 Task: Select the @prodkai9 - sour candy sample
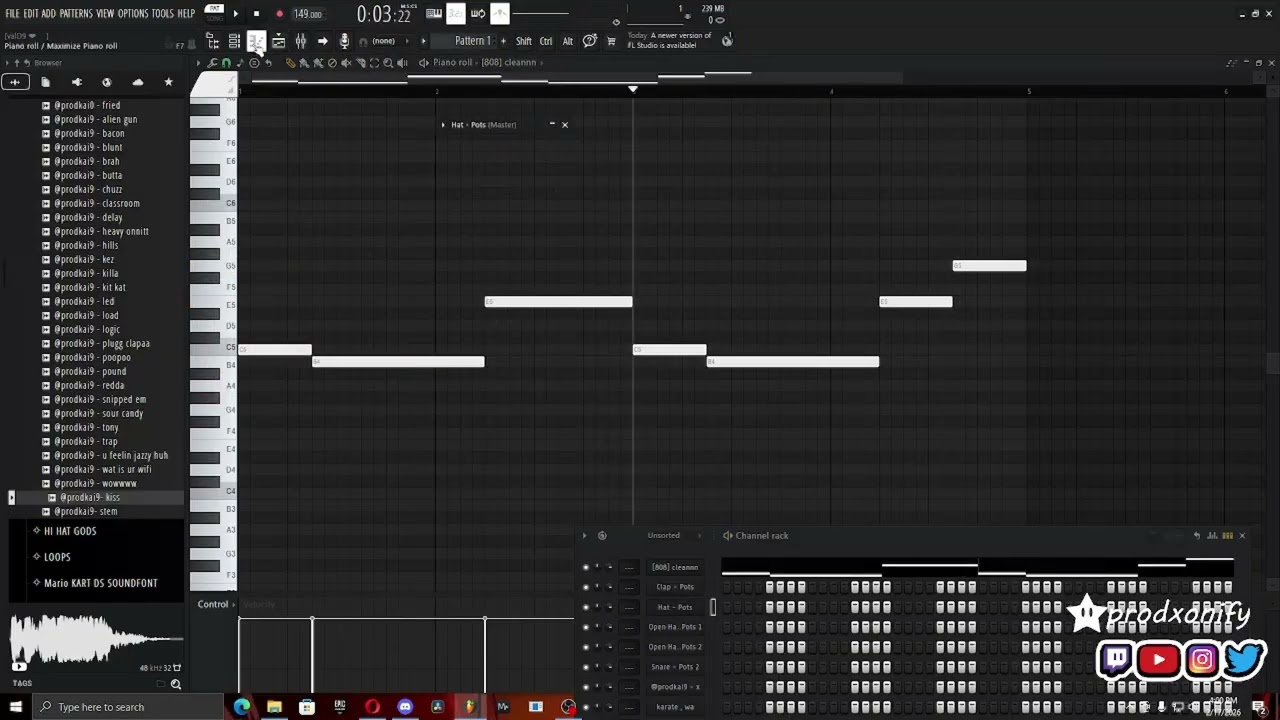[98, 413]
